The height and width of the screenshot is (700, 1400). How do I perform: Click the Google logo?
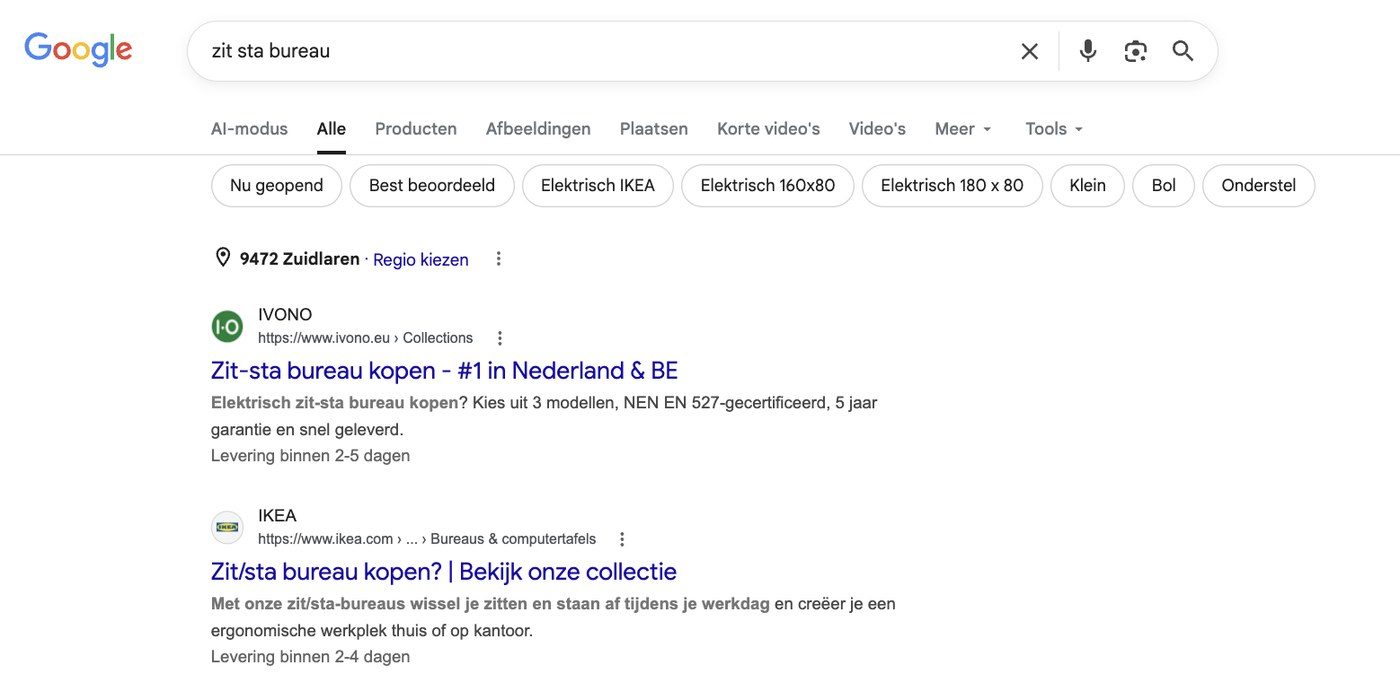[78, 50]
